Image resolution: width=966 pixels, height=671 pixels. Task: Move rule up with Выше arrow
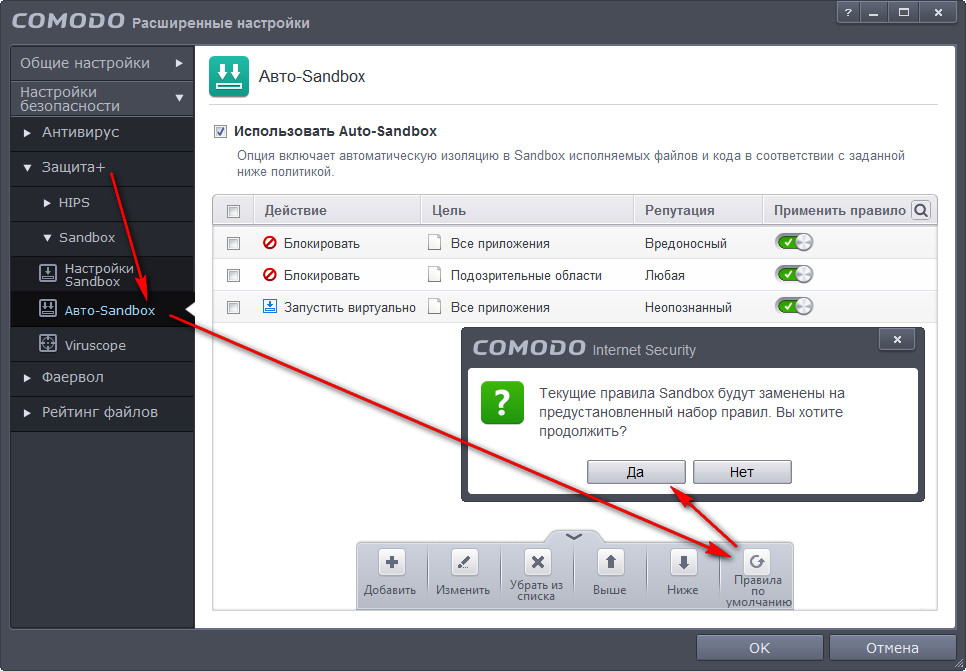click(610, 563)
